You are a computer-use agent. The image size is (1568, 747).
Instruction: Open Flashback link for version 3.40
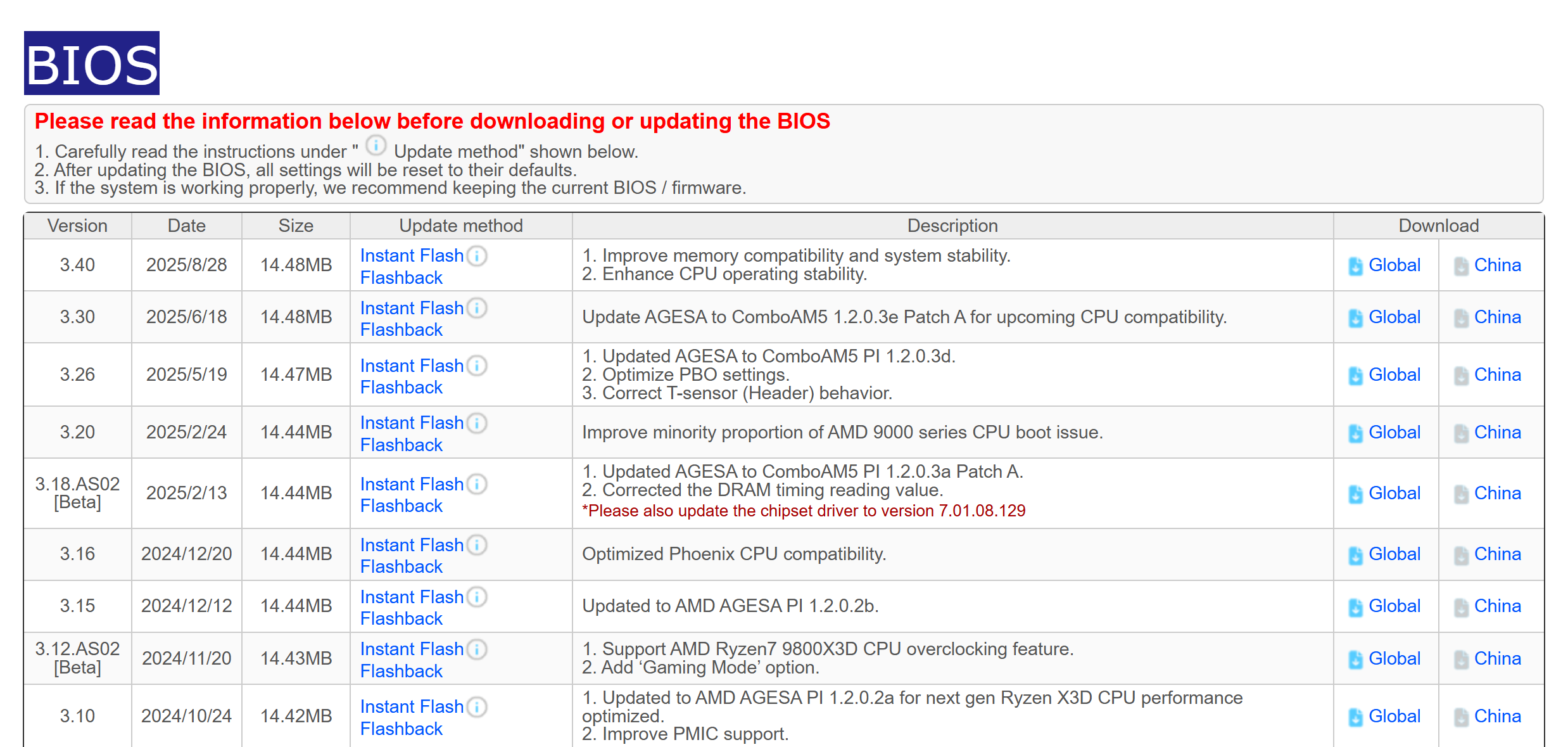pos(401,278)
